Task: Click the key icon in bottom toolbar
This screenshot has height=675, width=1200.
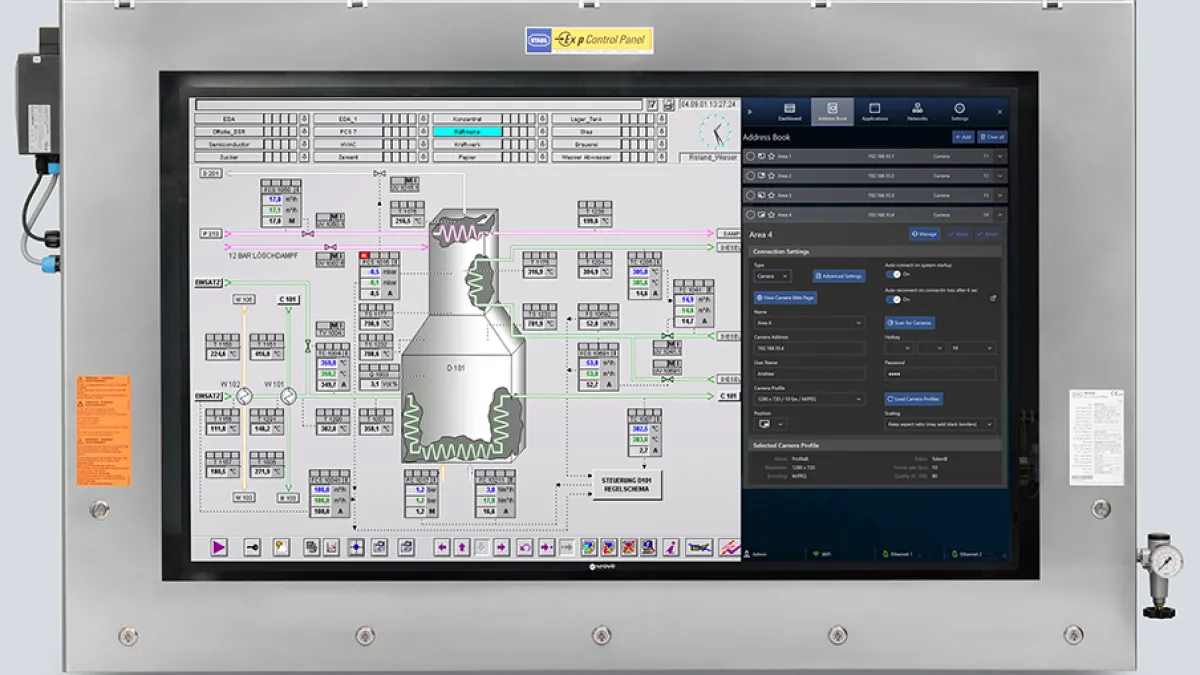Action: coord(253,547)
